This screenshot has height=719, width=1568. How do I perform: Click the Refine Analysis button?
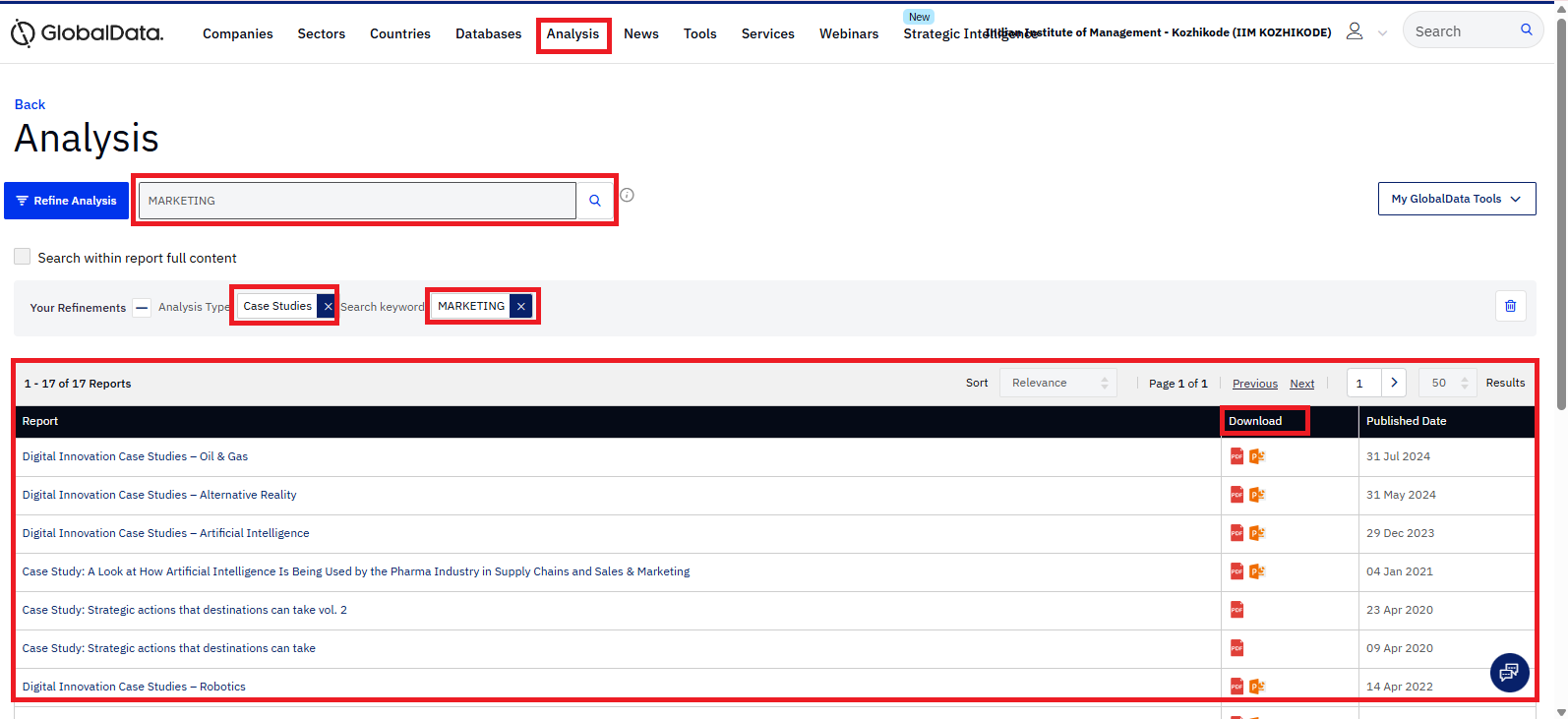coord(67,201)
